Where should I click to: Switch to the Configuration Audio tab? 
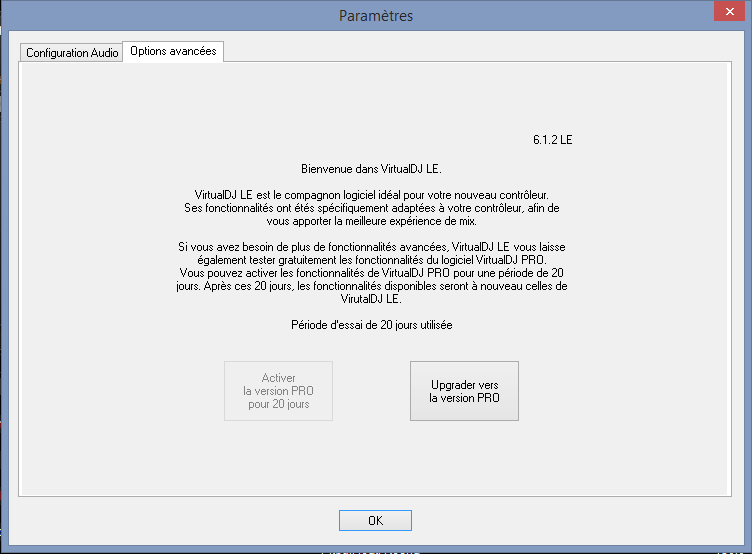tap(71, 53)
